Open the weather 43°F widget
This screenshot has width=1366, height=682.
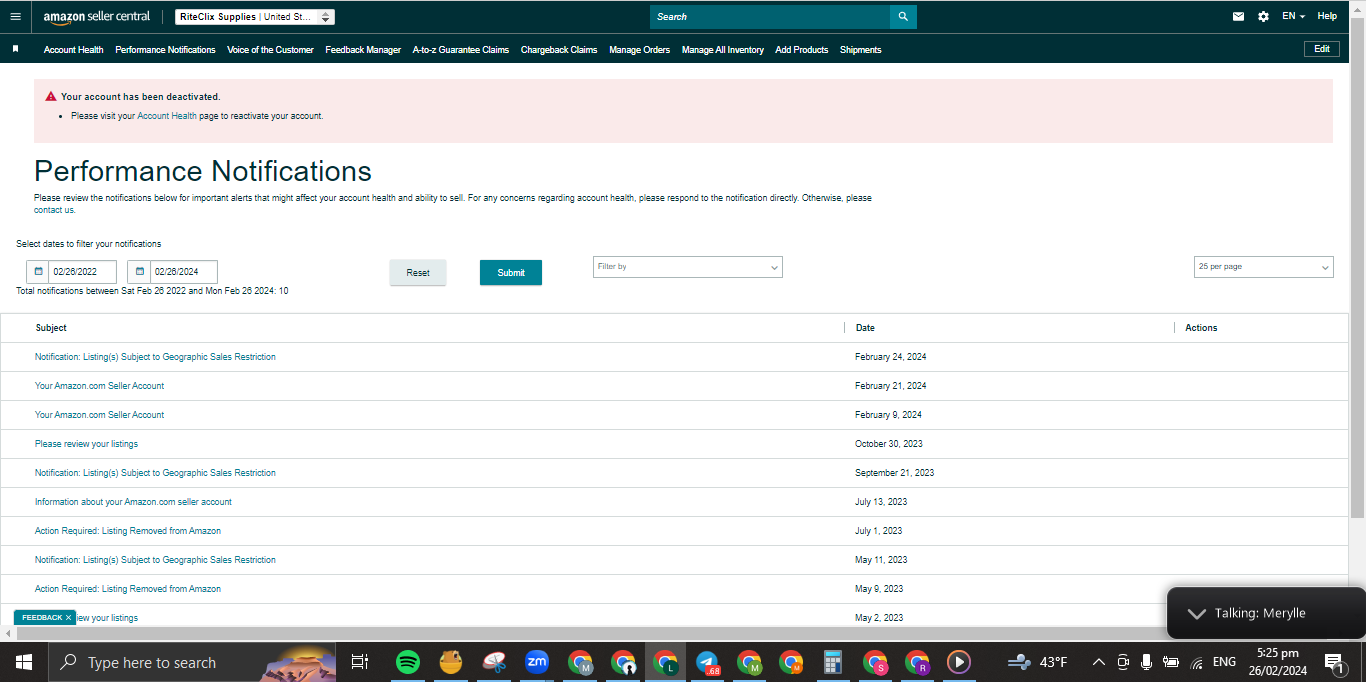1037,662
